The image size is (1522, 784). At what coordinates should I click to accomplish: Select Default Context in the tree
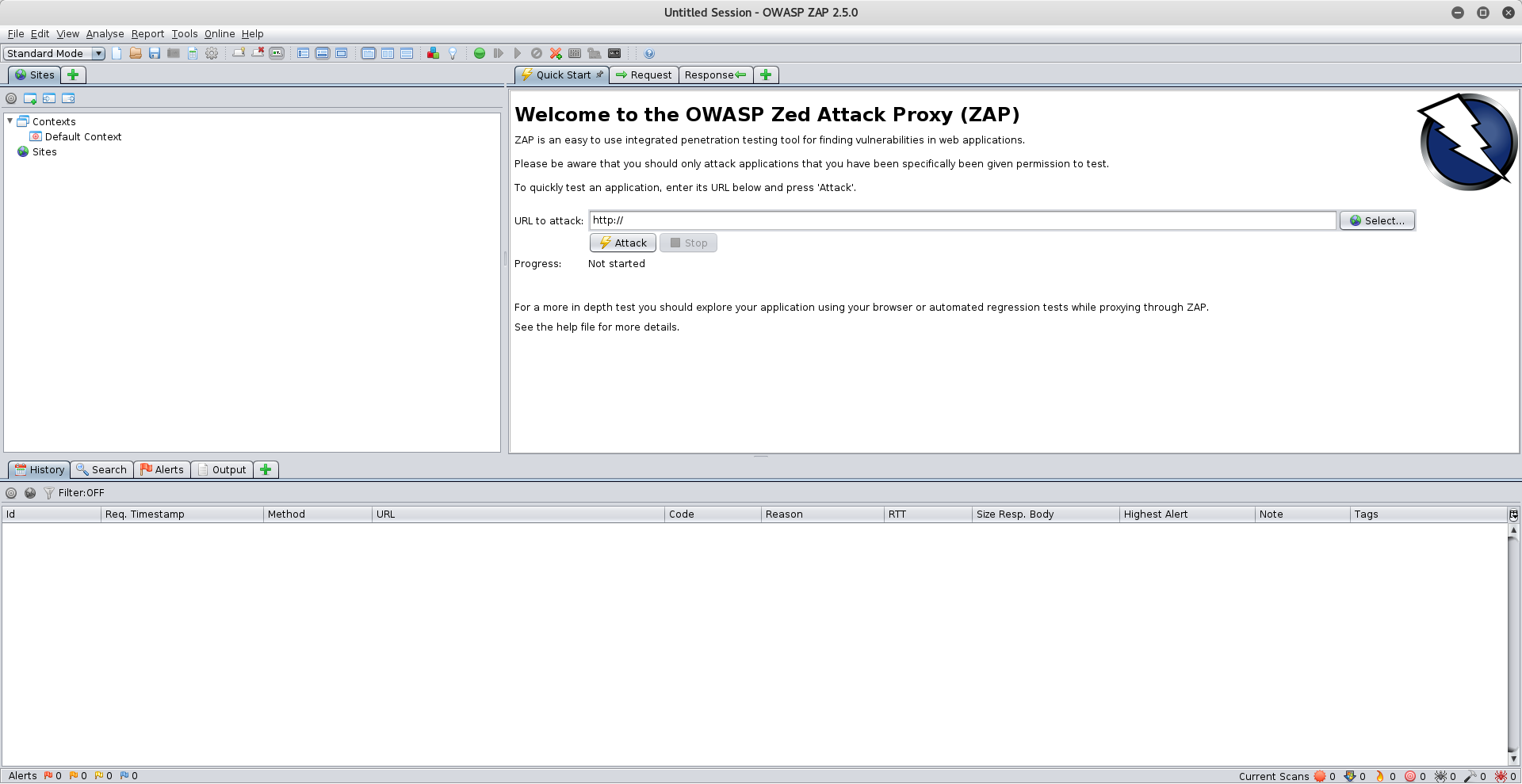point(75,136)
